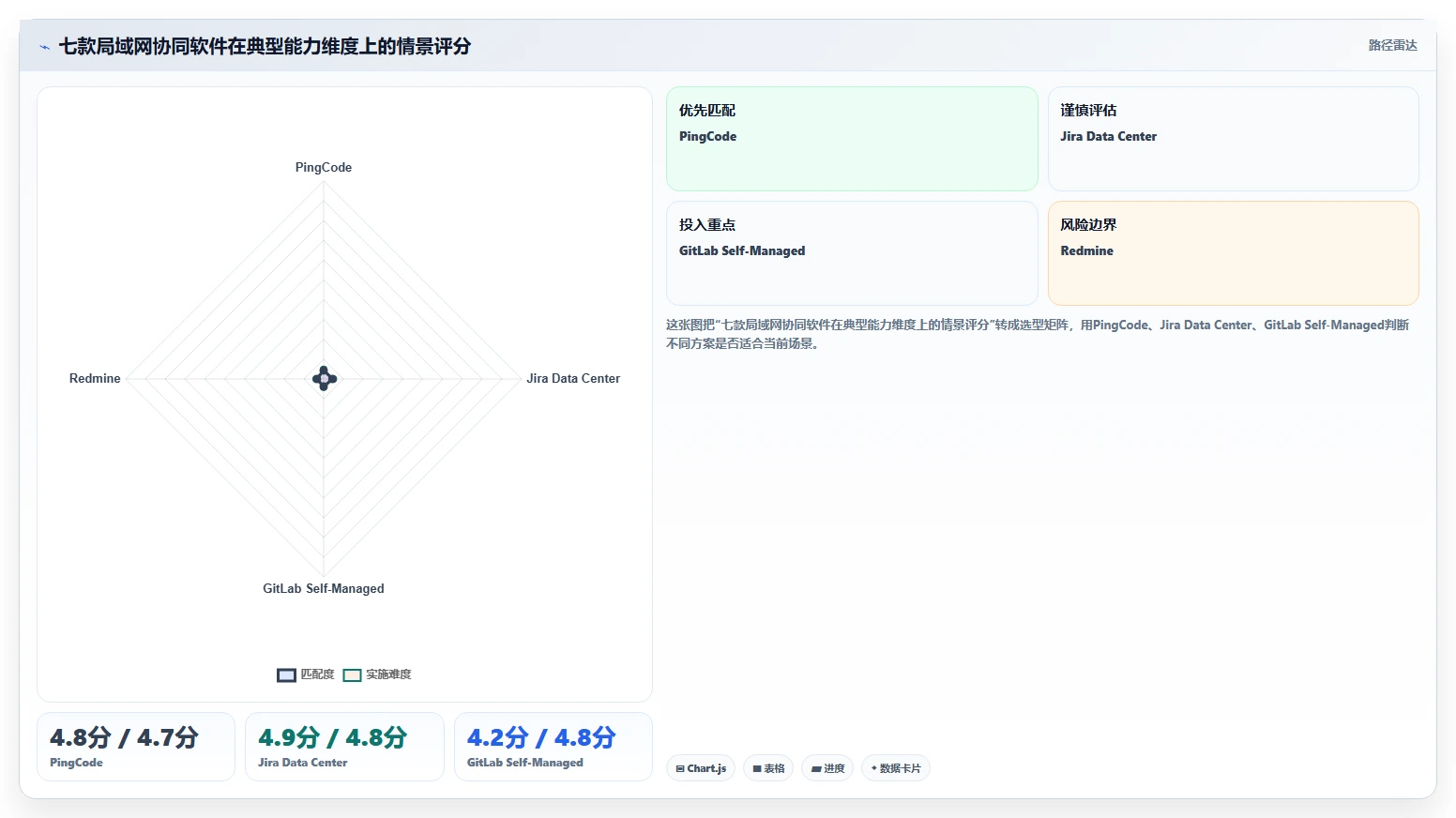Click the title 七款局域网协同软件在典型能力维度上的情景评分

pos(265,46)
